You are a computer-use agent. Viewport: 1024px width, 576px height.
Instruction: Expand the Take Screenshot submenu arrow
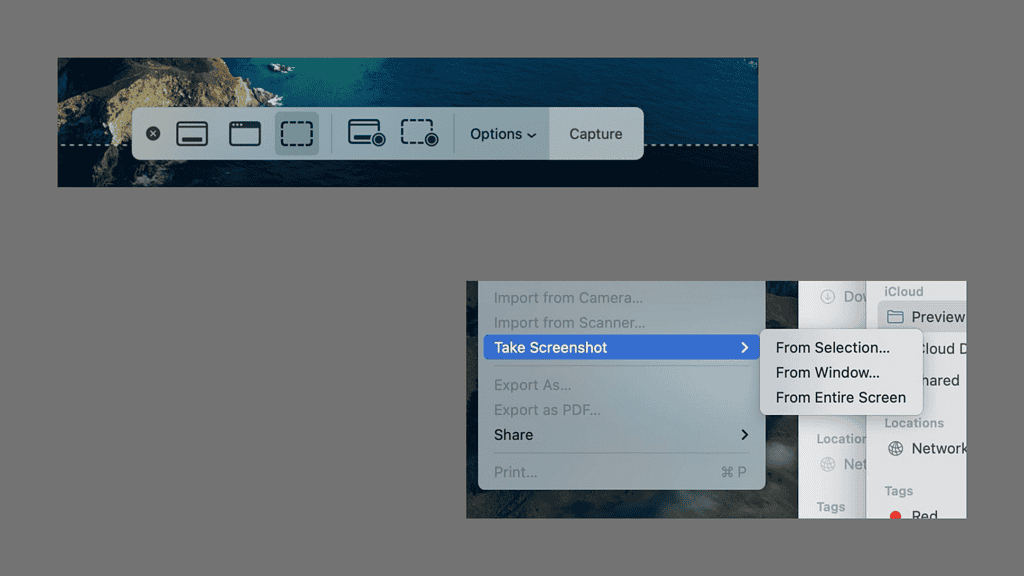(x=746, y=347)
